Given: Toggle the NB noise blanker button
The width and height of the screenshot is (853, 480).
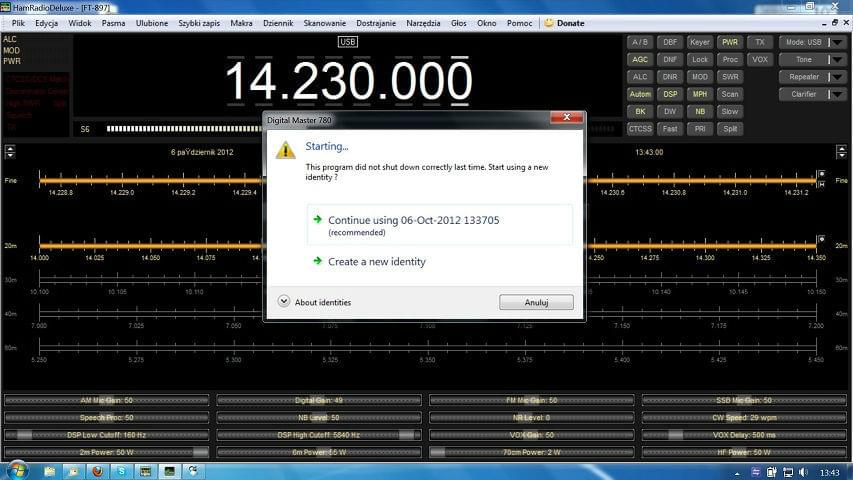Looking at the screenshot, I should [x=700, y=112].
